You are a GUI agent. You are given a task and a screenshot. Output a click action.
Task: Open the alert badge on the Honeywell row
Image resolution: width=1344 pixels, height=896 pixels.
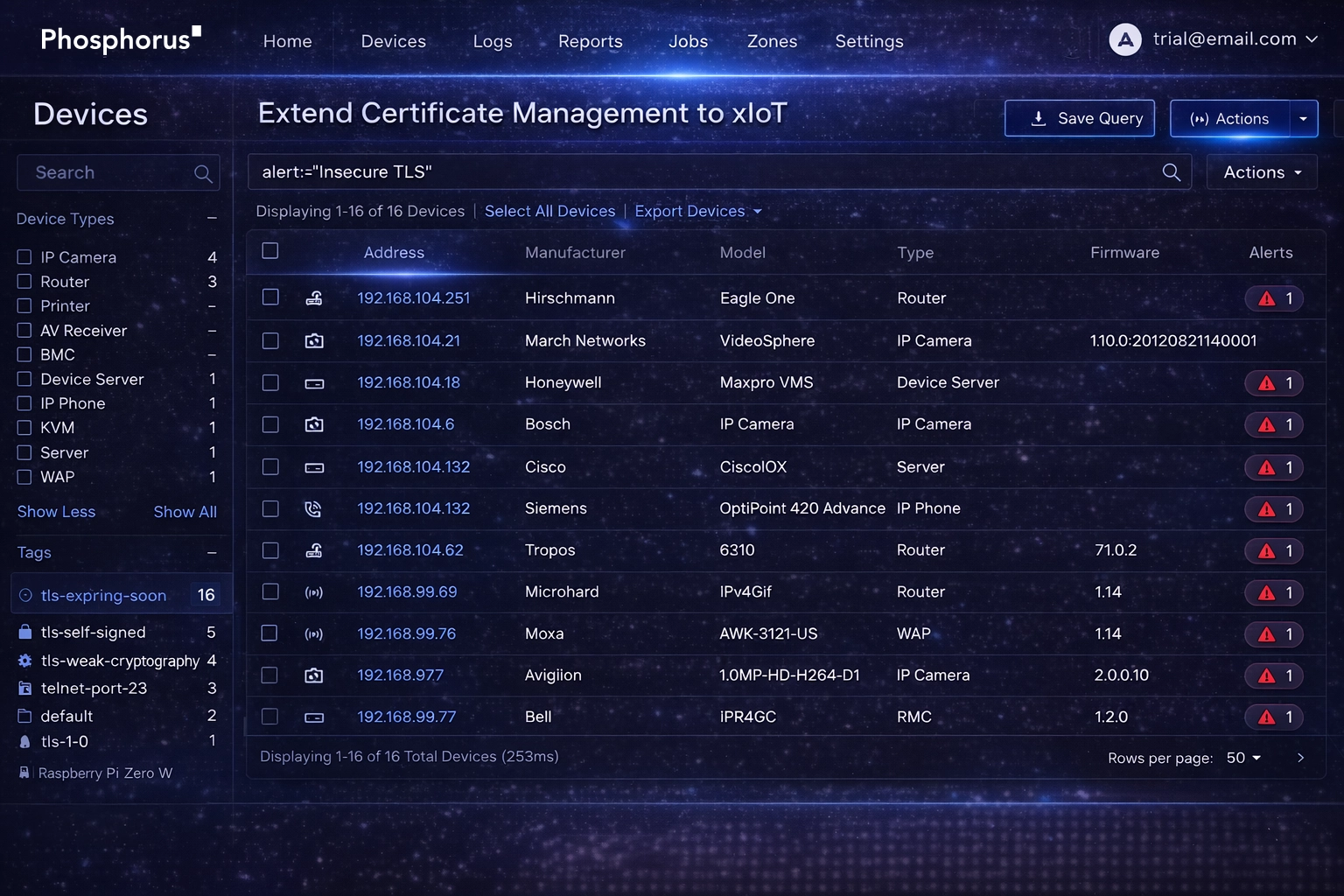click(x=1274, y=382)
